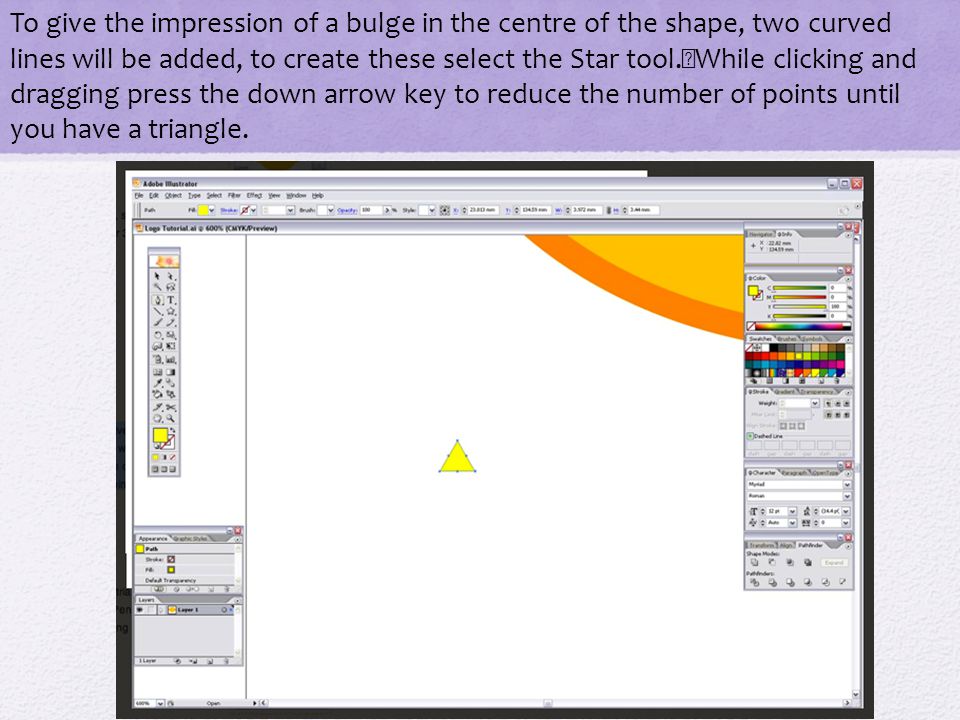Select the Pencil tool
The width and height of the screenshot is (960, 720).
pos(171,323)
